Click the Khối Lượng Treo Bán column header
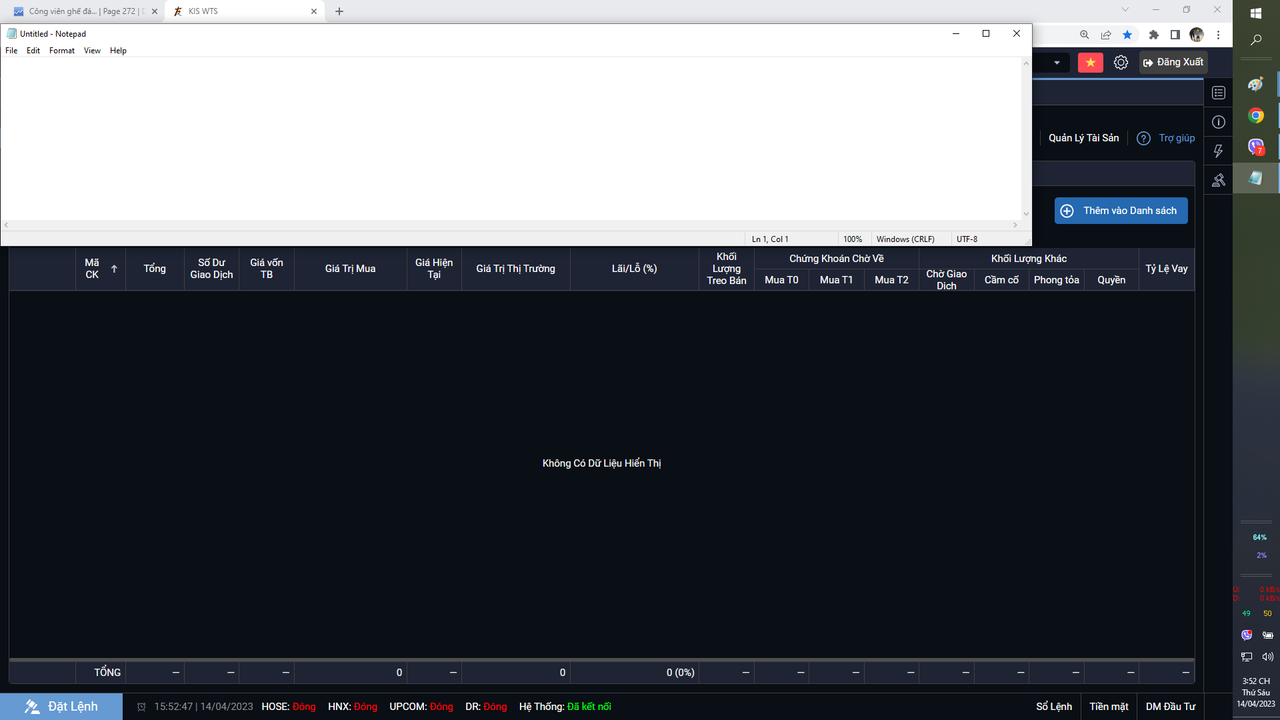Image resolution: width=1280 pixels, height=720 pixels. [726, 269]
